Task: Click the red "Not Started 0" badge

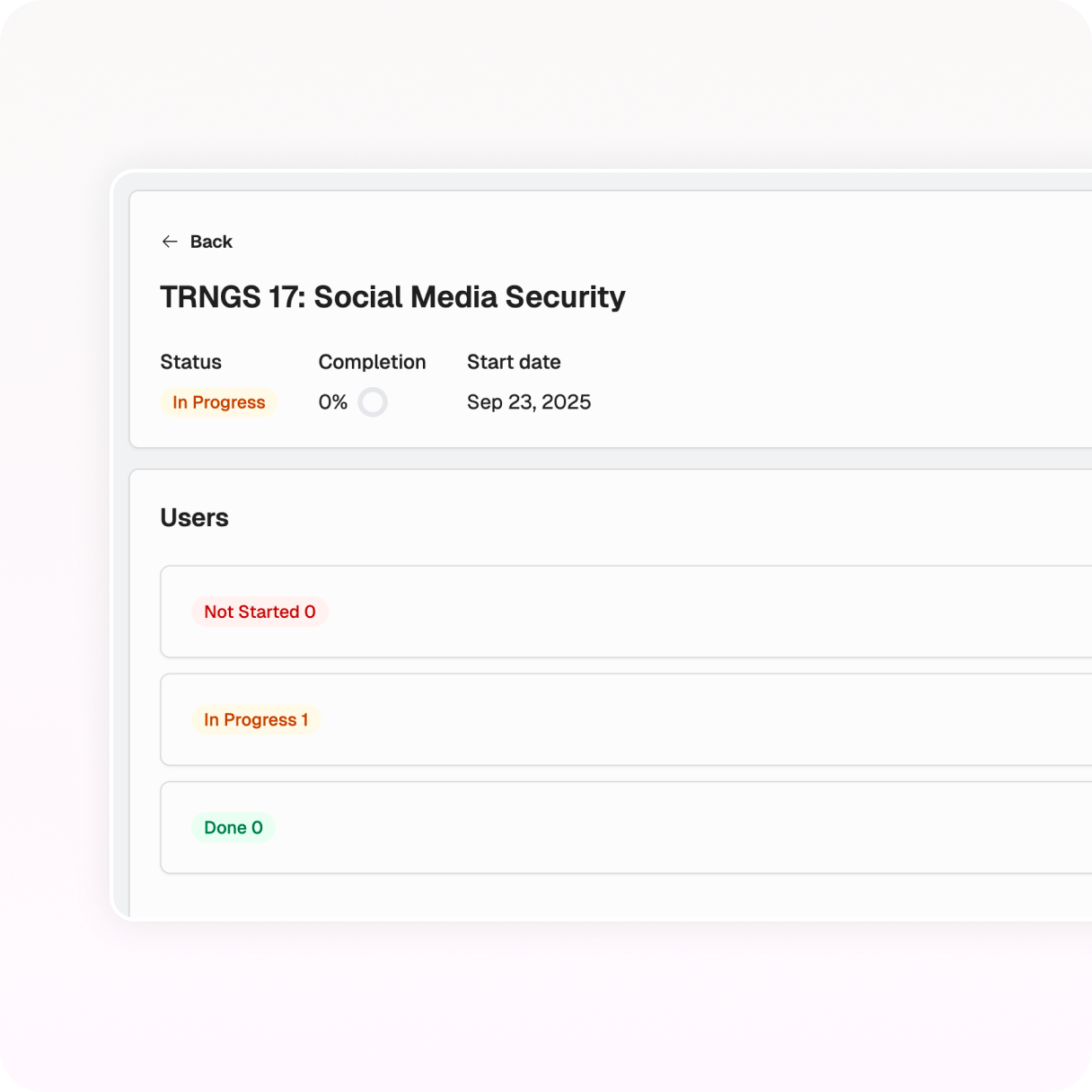Action: coord(260,612)
